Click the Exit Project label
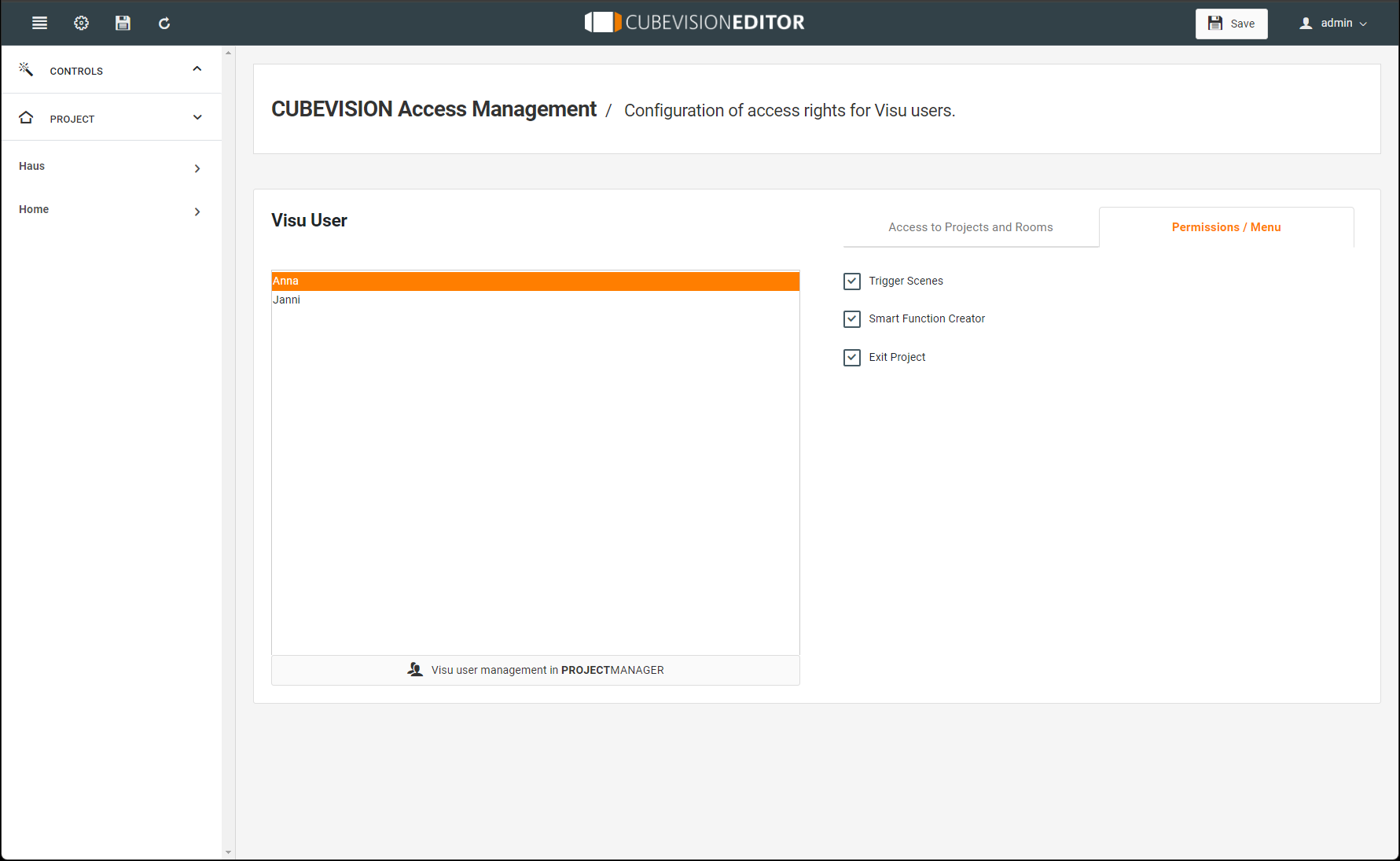Image resolution: width=1400 pixels, height=861 pixels. 897,357
